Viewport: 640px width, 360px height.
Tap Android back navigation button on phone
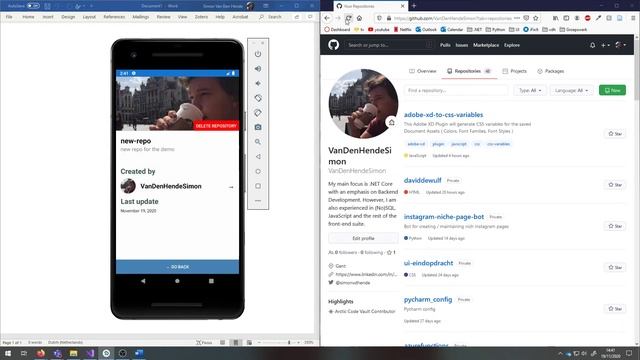coord(143,281)
